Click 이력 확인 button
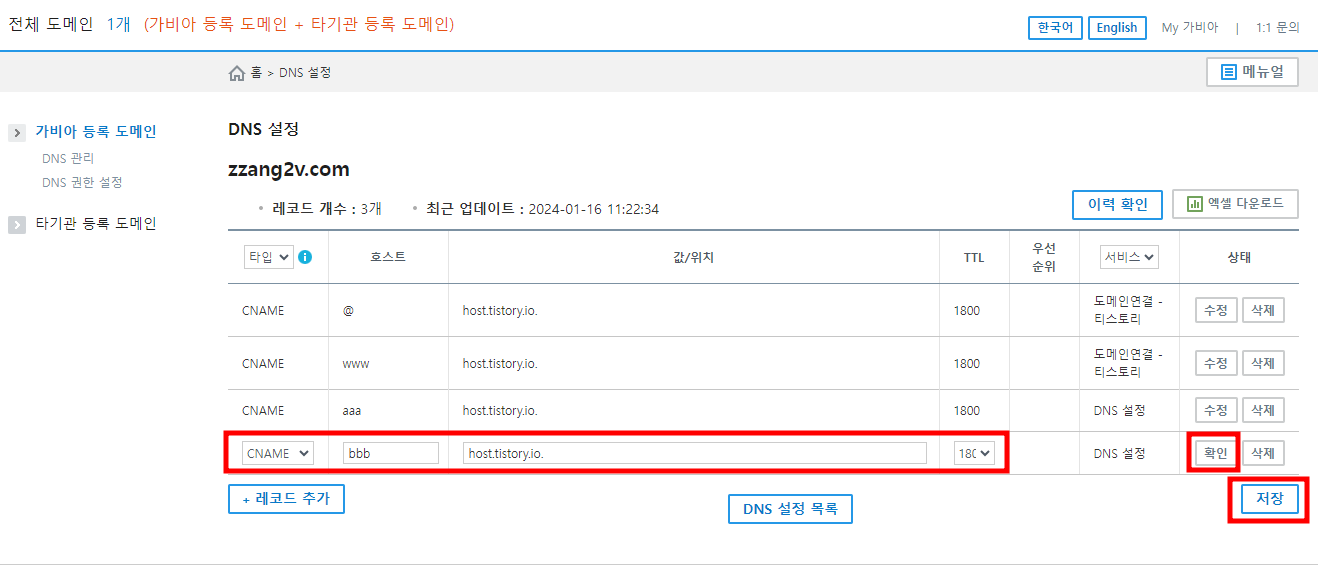The width and height of the screenshot is (1318, 577). (1117, 204)
